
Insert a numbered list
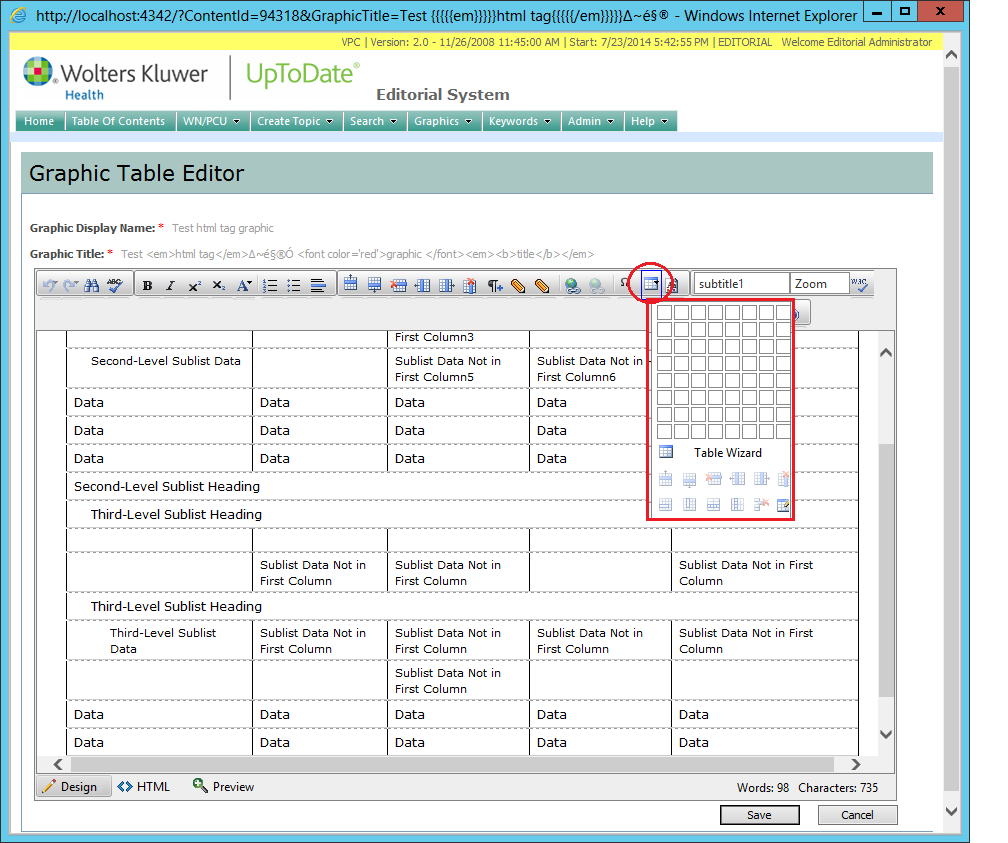click(271, 286)
